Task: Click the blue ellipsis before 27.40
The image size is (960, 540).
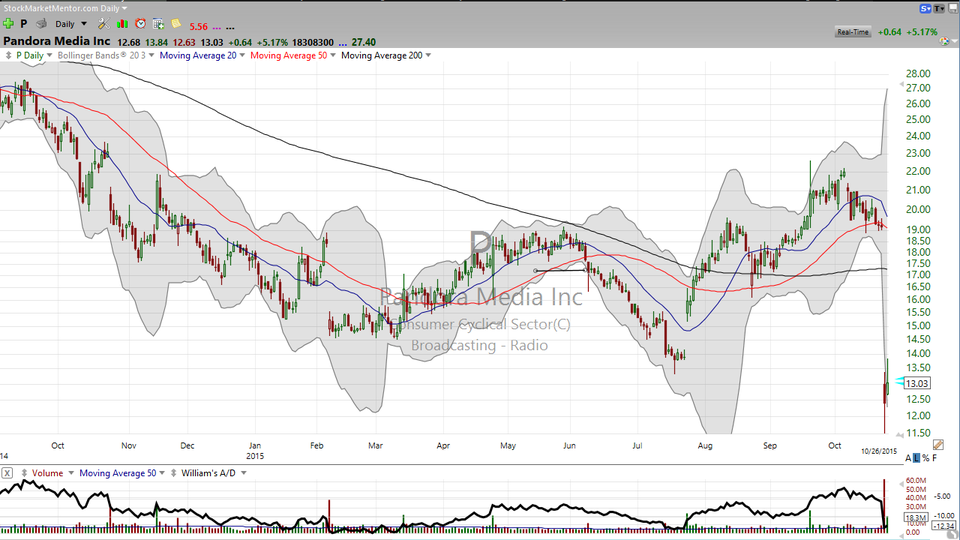Action: (x=342, y=43)
